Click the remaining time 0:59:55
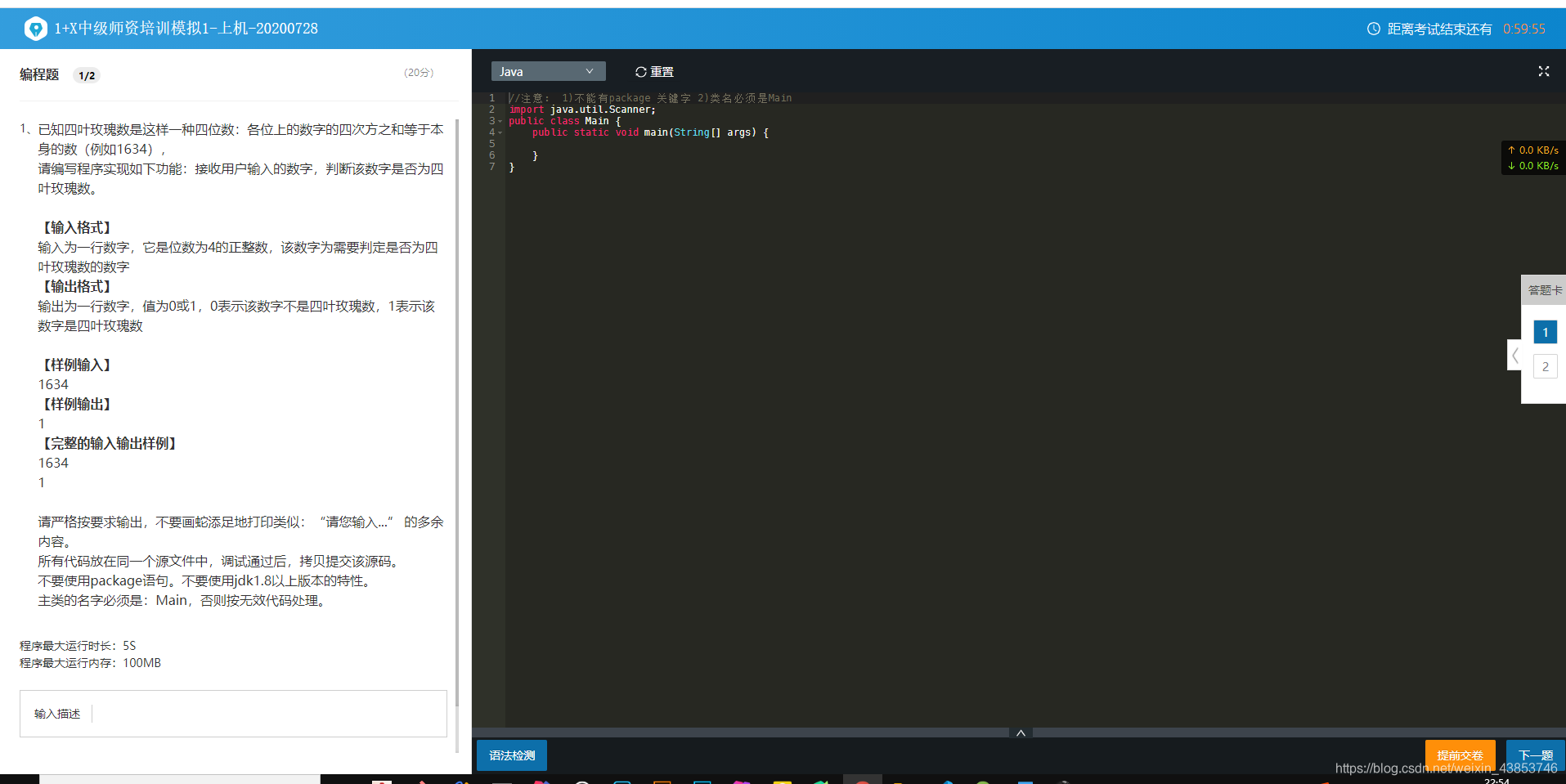Viewport: 1566px width, 784px height. pyautogui.click(x=1523, y=29)
